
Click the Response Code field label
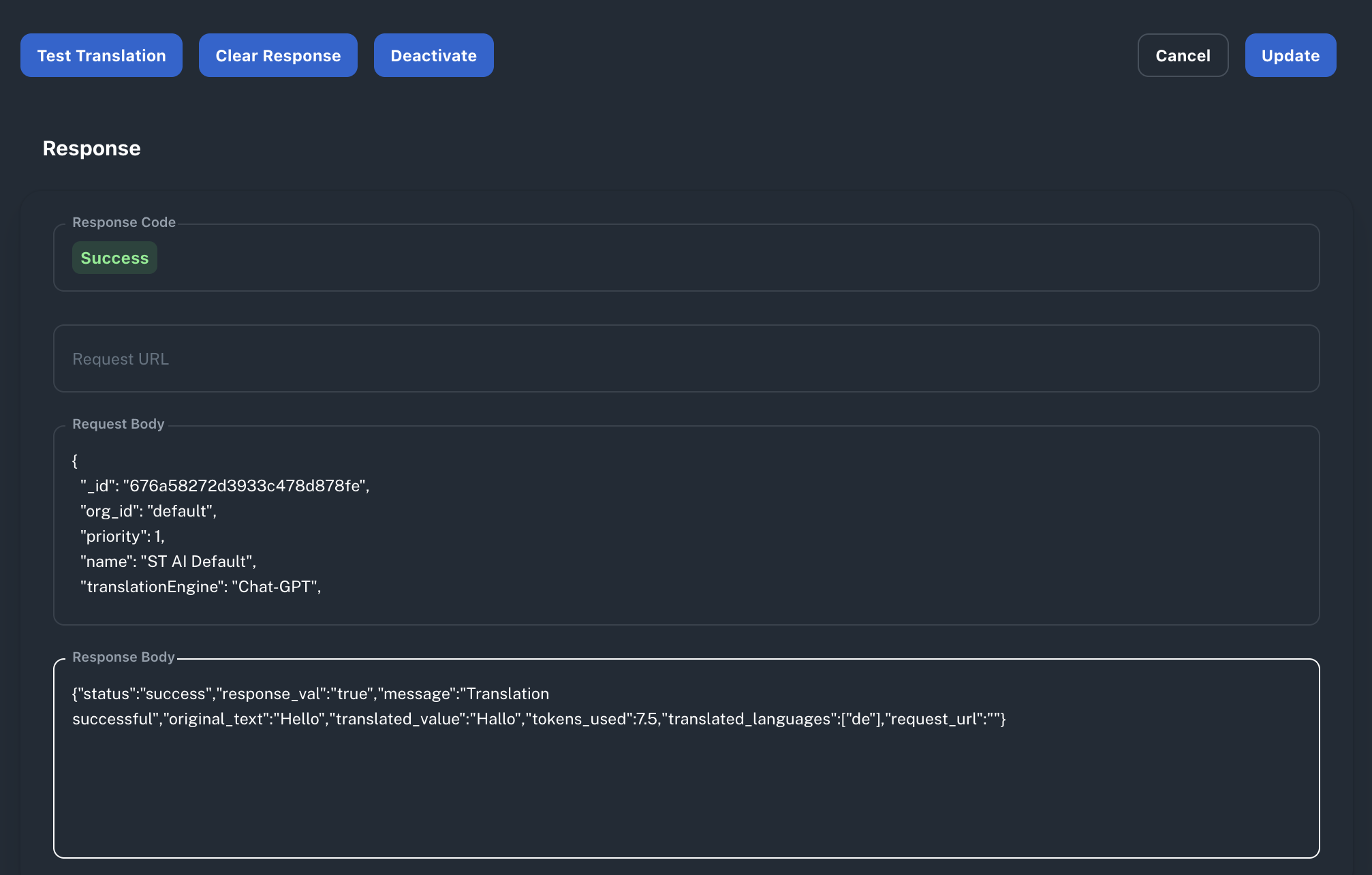pyautogui.click(x=124, y=221)
